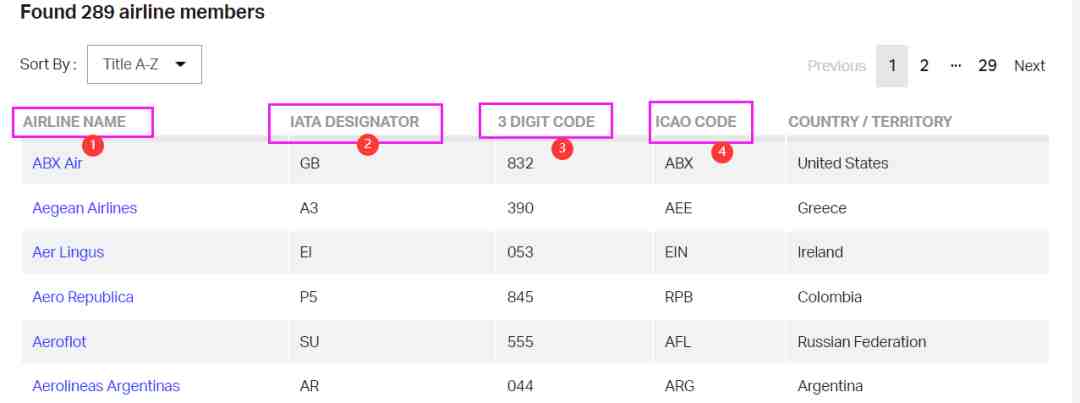1080x403 pixels.
Task: Open the ABX Air airline link
Action: [x=57, y=163]
